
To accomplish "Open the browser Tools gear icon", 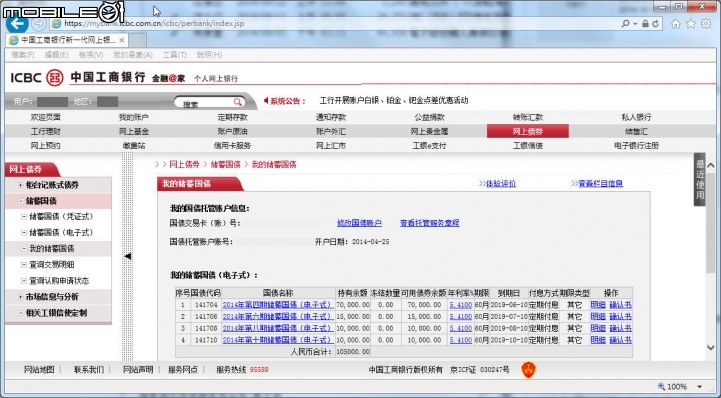I will point(706,24).
